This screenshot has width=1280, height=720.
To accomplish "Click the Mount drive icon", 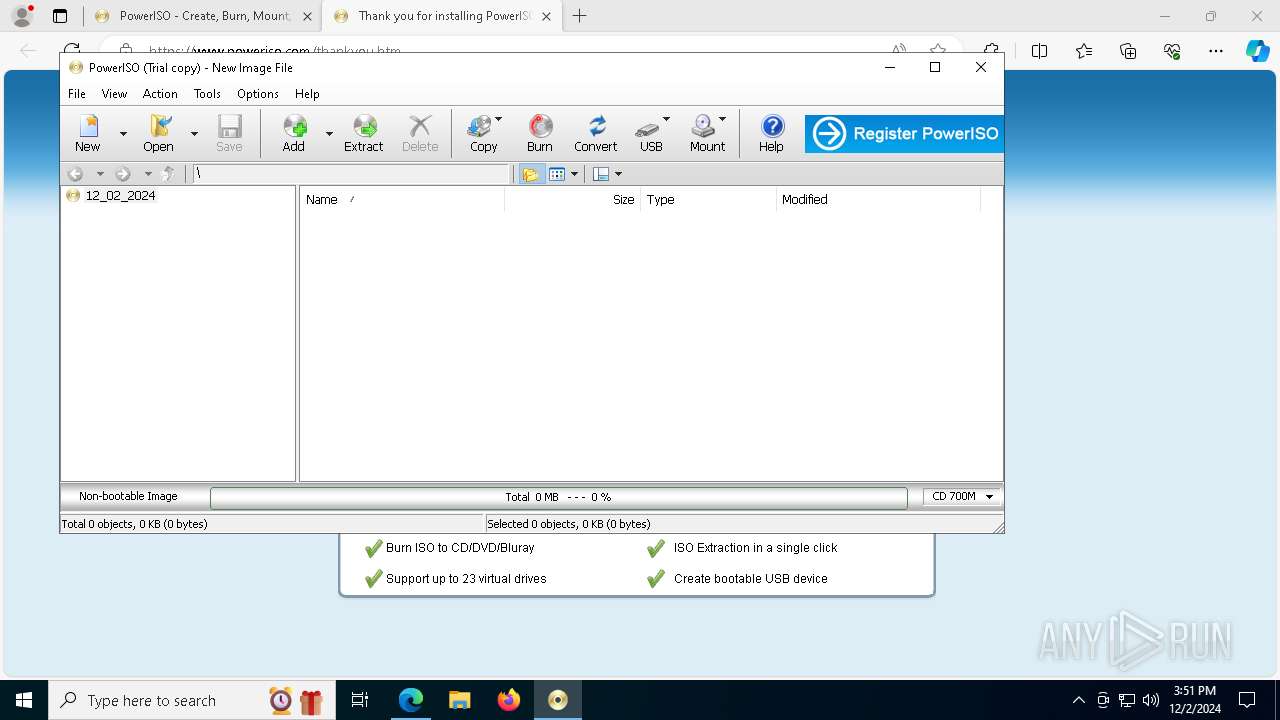I will click(x=707, y=133).
